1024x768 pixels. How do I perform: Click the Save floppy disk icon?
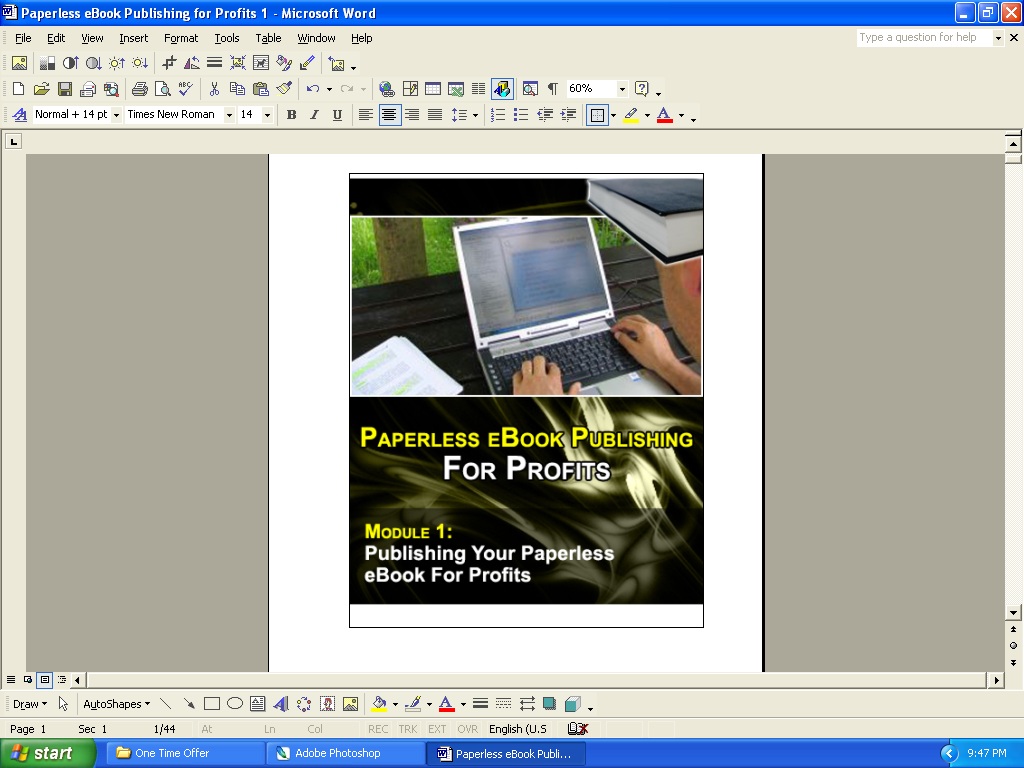[x=65, y=89]
